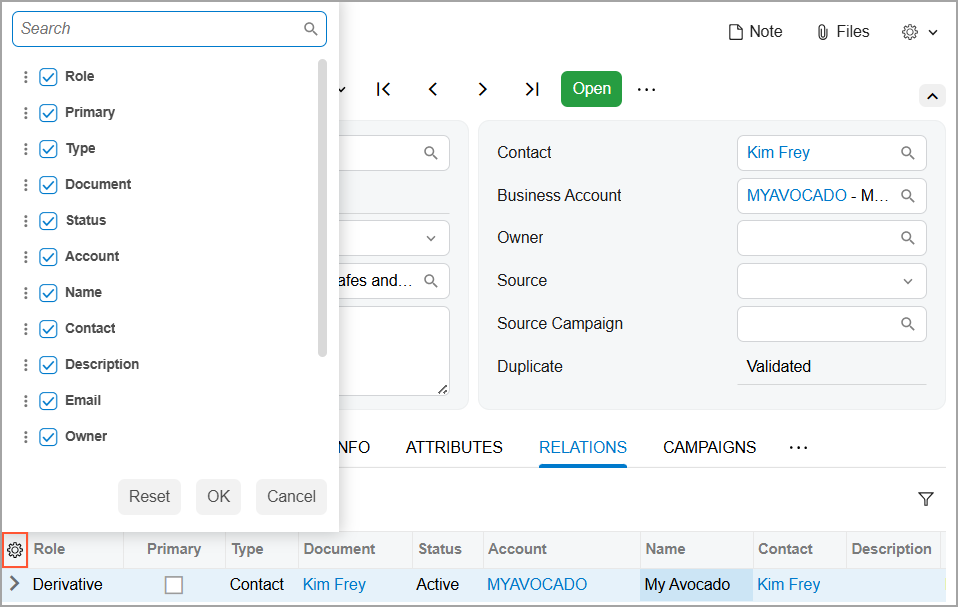
Task: Switch to the CAMPAIGNS tab
Action: 709,448
